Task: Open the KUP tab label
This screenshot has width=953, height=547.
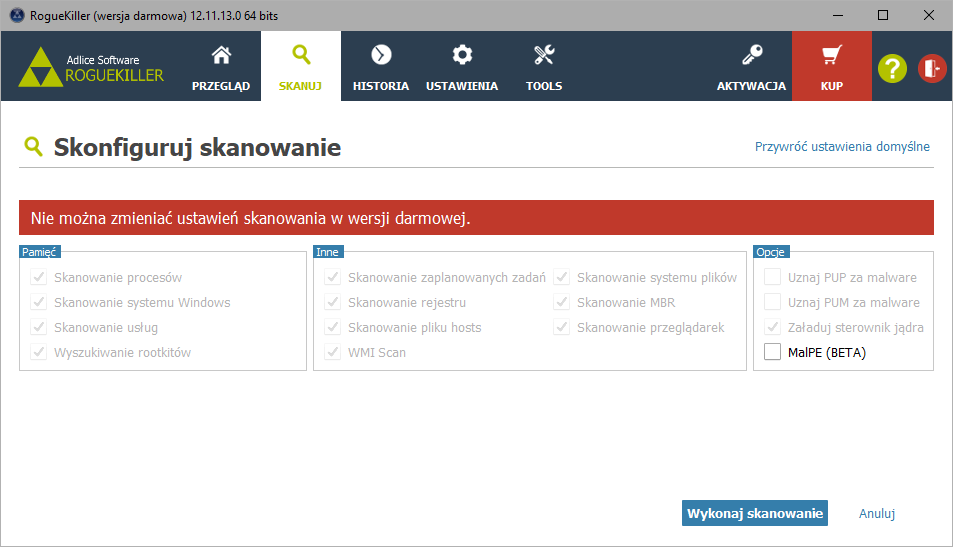Action: [x=831, y=86]
